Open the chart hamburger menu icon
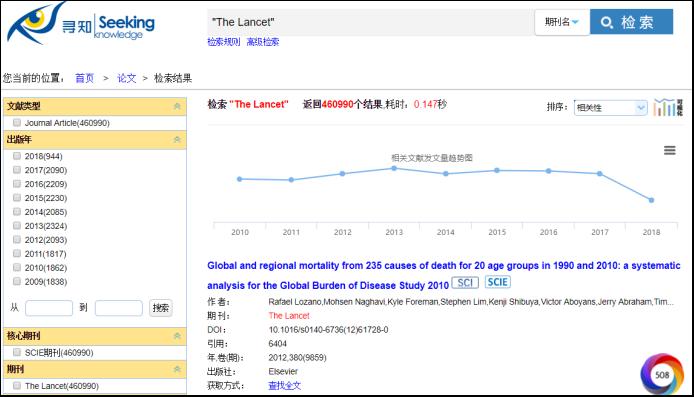Image resolution: width=694 pixels, height=397 pixels. pos(670,150)
